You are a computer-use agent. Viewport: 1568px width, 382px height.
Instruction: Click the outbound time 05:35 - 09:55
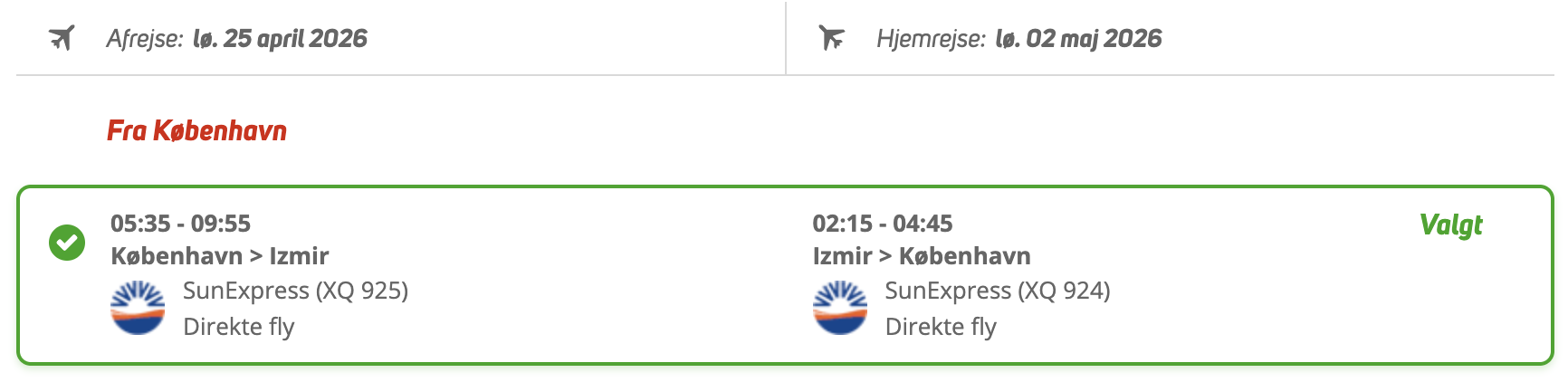point(180,223)
